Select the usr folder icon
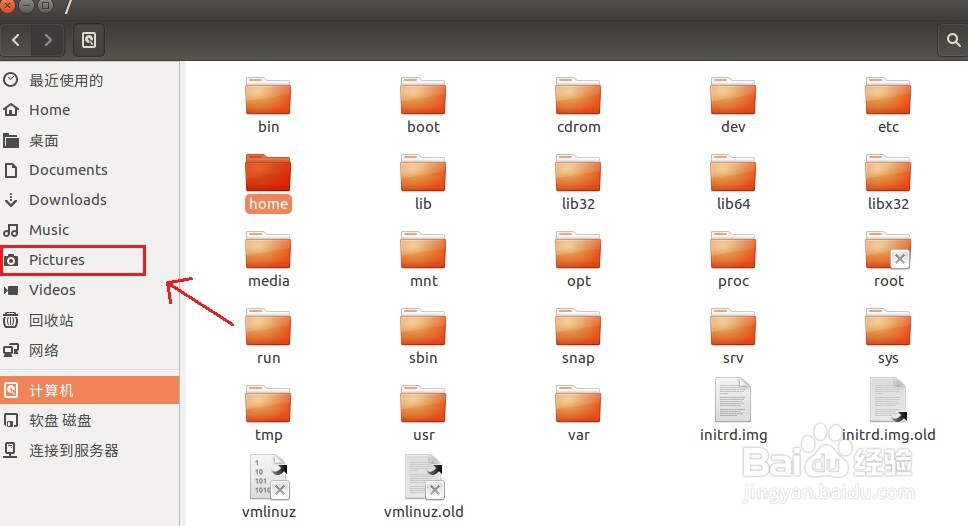The image size is (968, 526). click(423, 404)
